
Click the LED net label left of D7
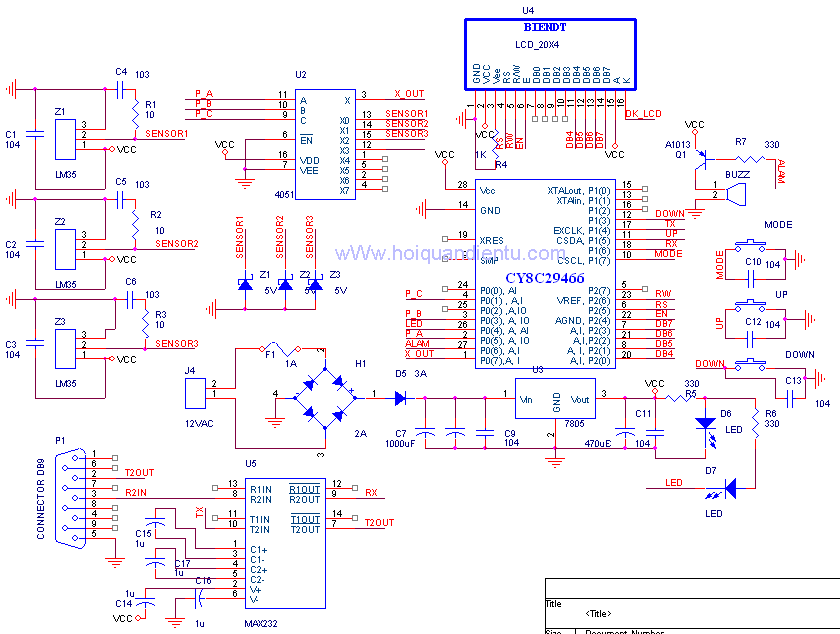click(x=674, y=483)
